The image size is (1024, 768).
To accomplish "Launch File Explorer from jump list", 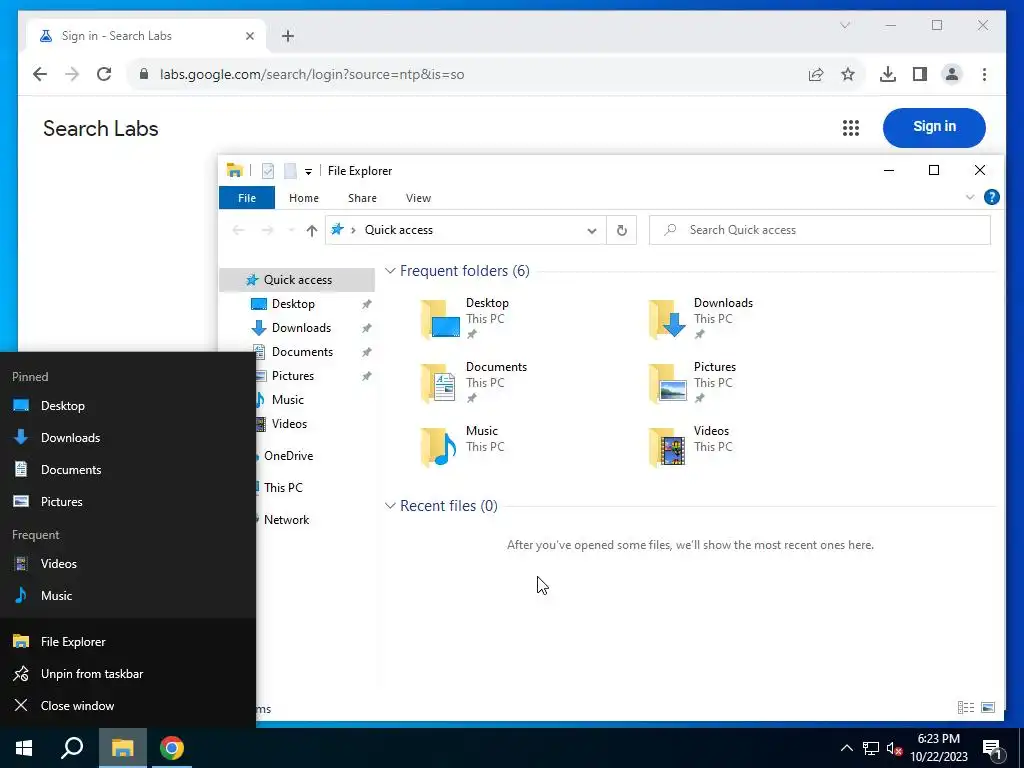I will (128, 642).
